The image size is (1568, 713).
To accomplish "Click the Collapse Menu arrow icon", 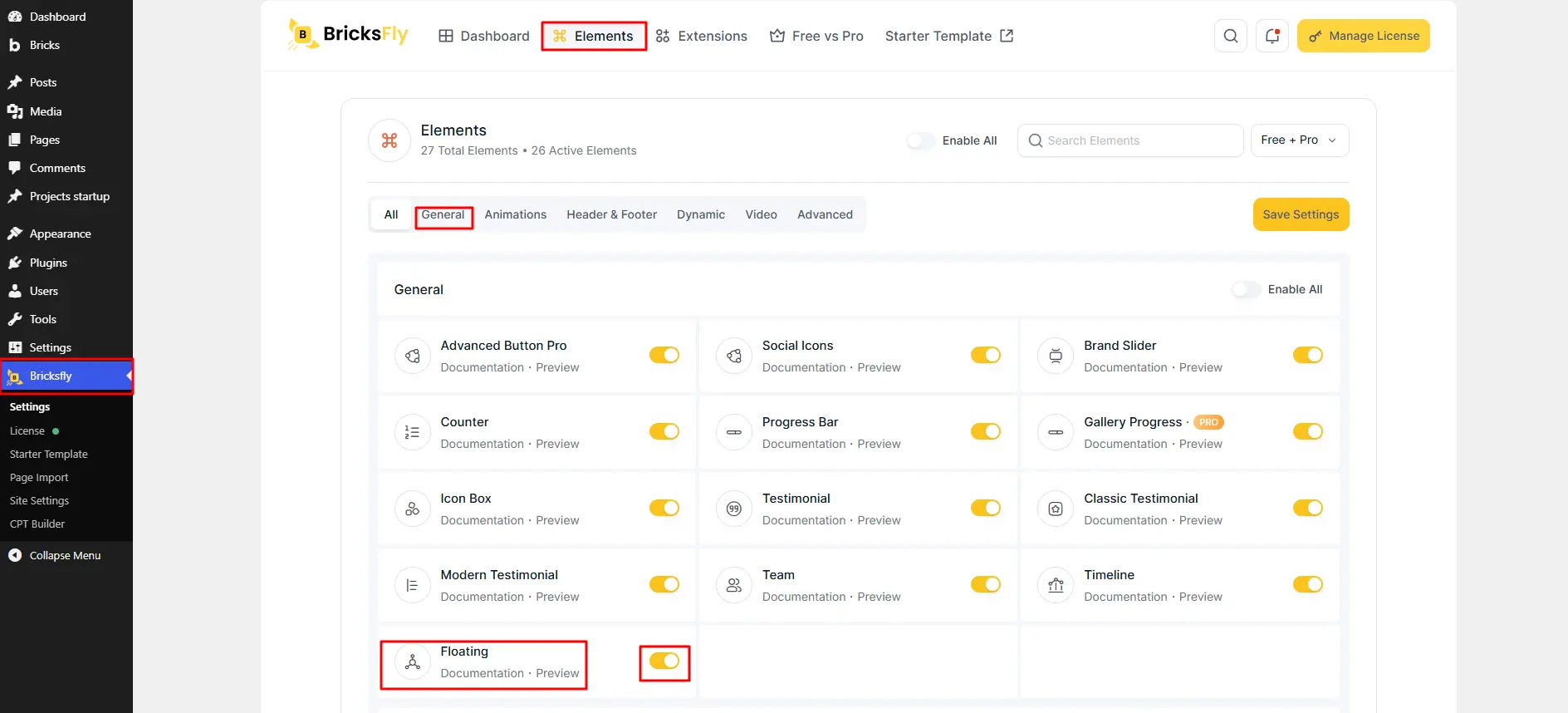I will (15, 555).
